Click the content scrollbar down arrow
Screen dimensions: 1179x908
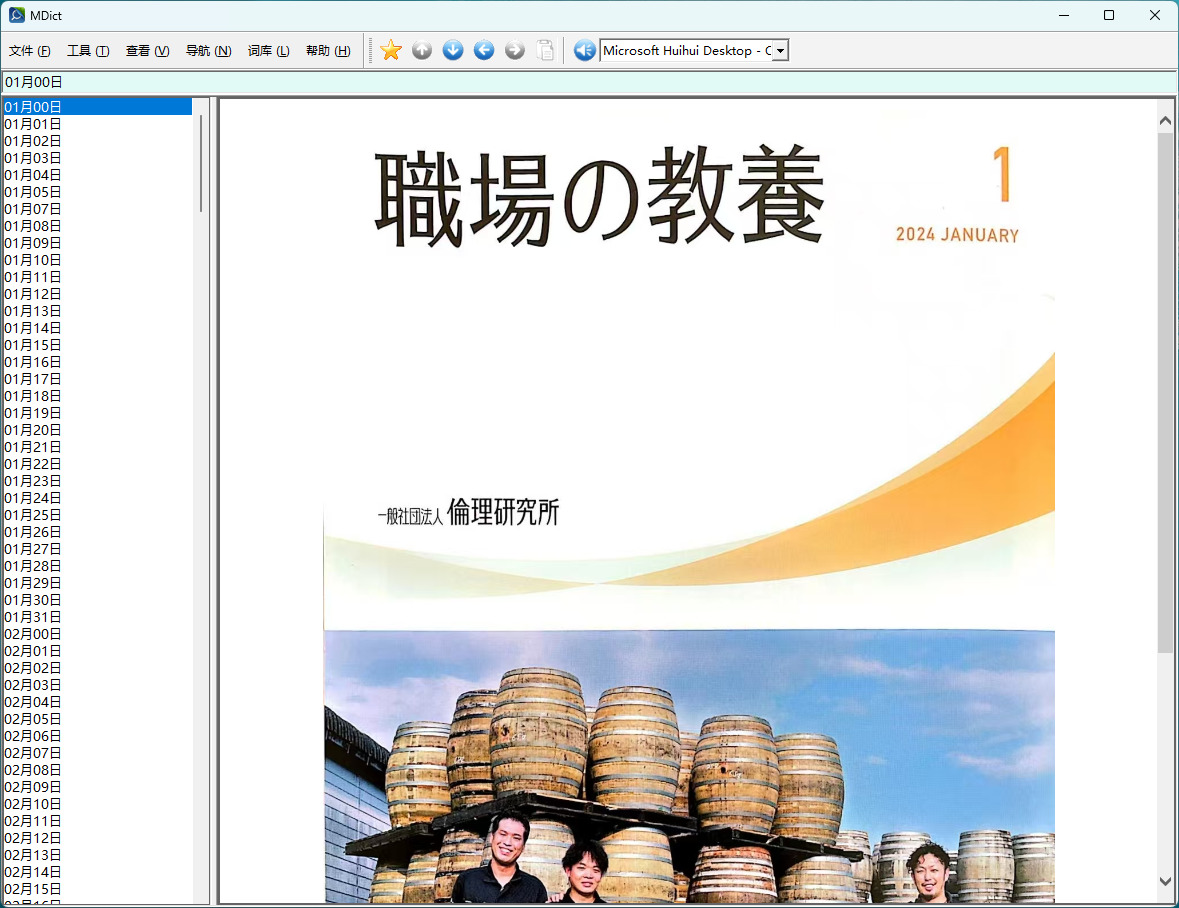click(1165, 881)
